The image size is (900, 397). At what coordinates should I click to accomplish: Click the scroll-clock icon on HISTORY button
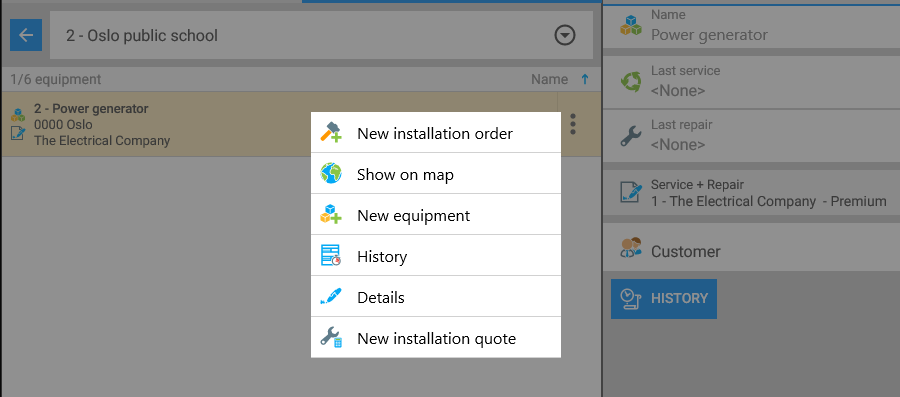pyautogui.click(x=631, y=298)
